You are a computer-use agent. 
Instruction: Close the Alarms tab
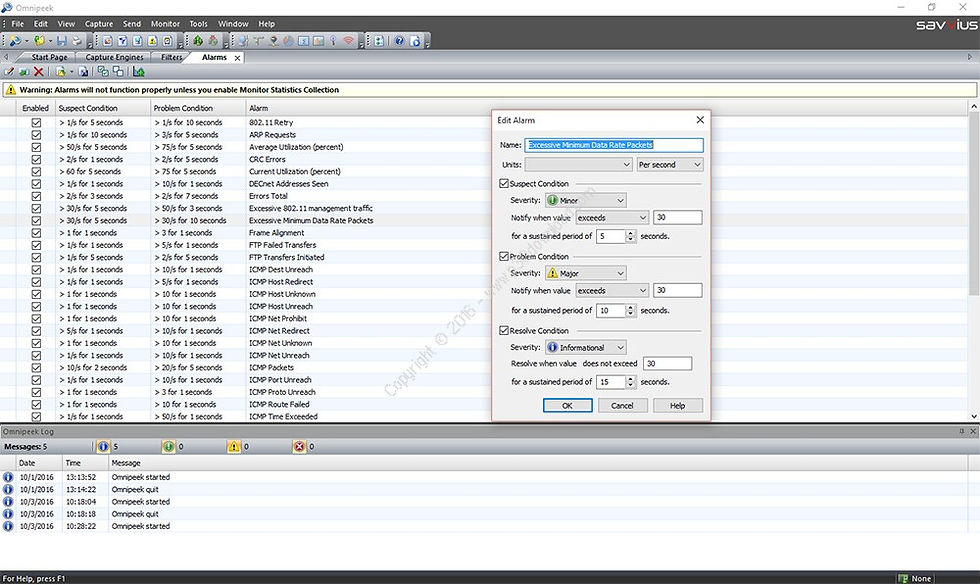(238, 58)
